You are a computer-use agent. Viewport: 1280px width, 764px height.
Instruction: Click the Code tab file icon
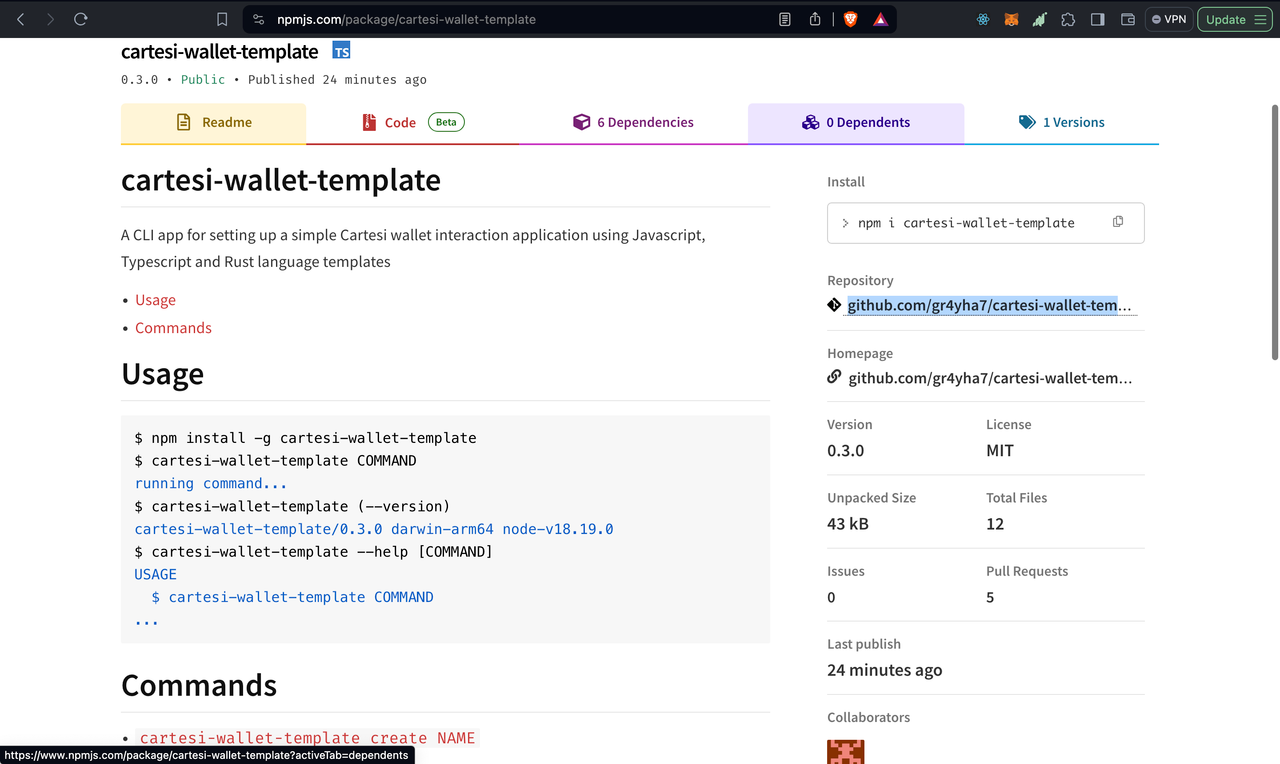click(369, 122)
